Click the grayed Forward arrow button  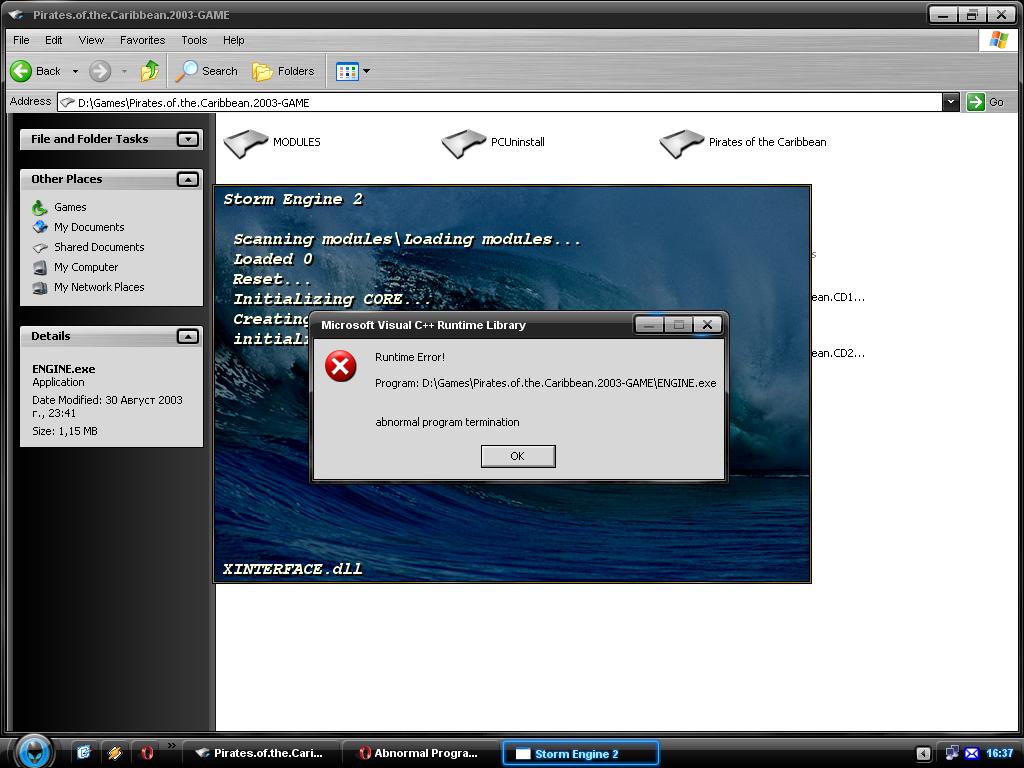(x=100, y=71)
